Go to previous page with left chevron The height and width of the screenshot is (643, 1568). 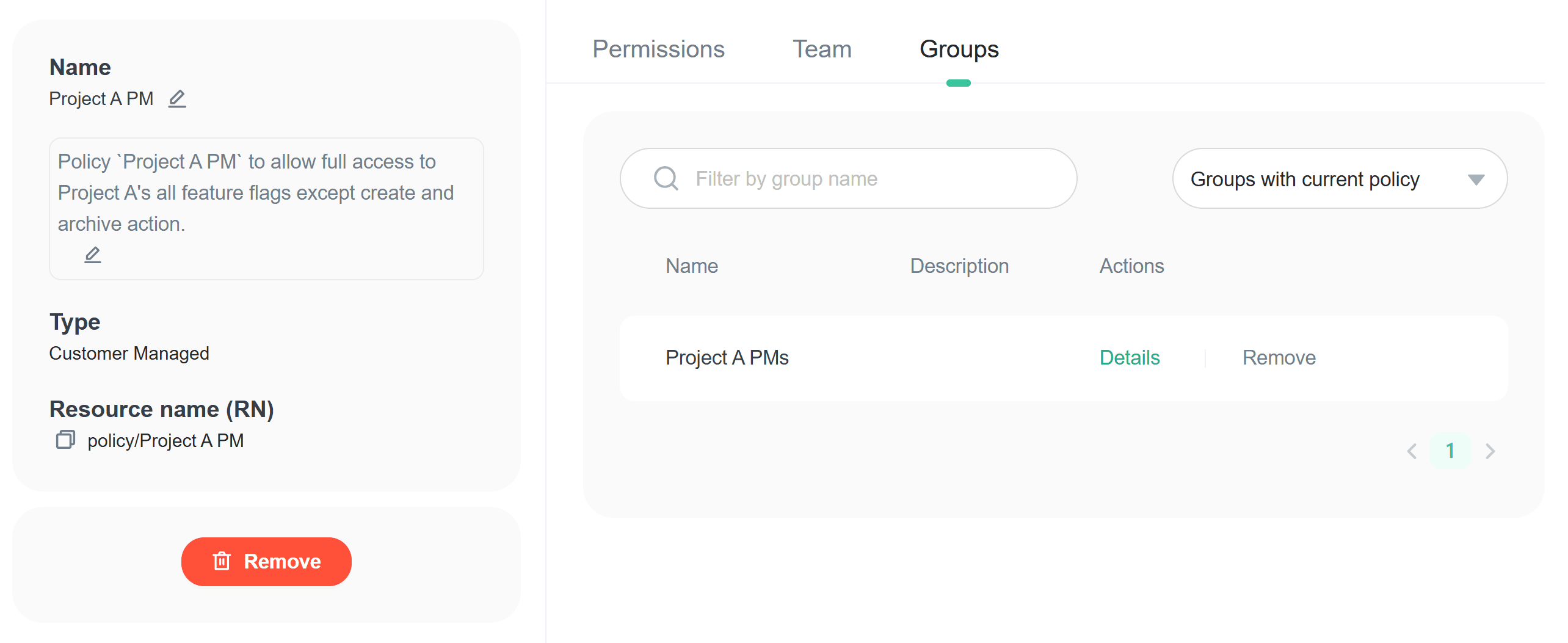pos(1412,451)
